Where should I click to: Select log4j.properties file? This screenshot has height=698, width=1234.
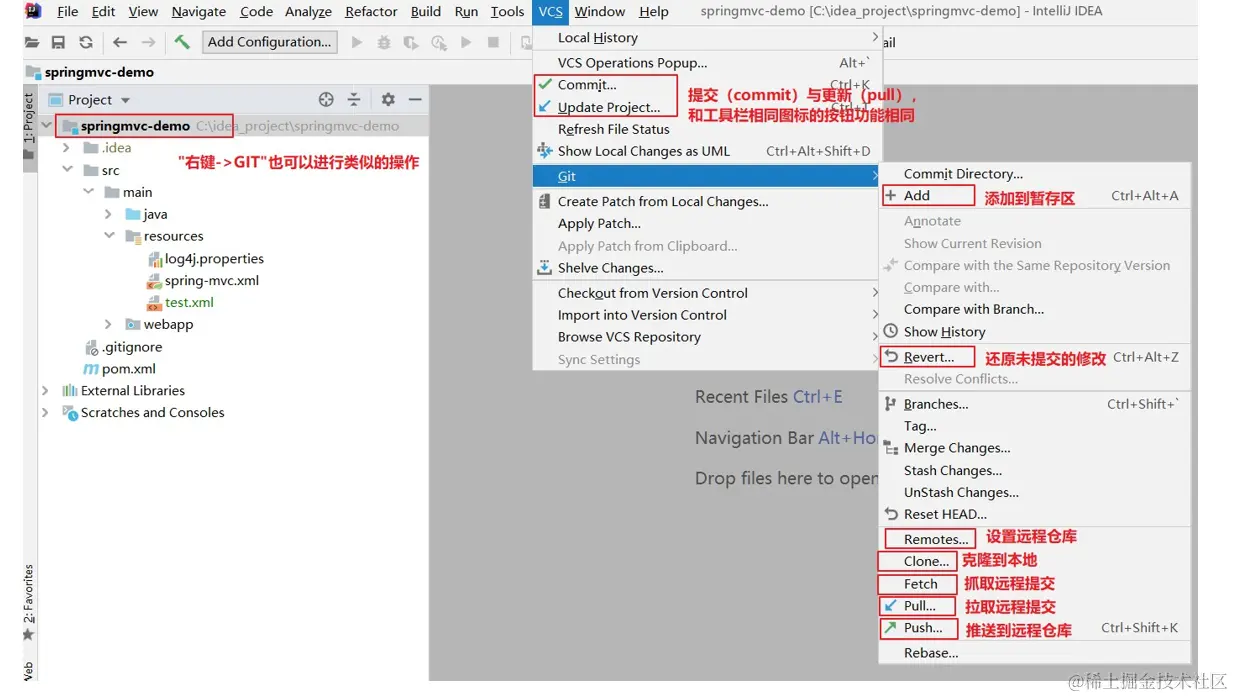[x=206, y=258]
